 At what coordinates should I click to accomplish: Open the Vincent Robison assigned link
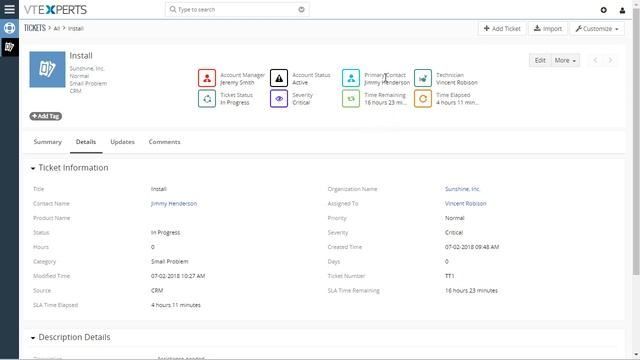pyautogui.click(x=466, y=203)
